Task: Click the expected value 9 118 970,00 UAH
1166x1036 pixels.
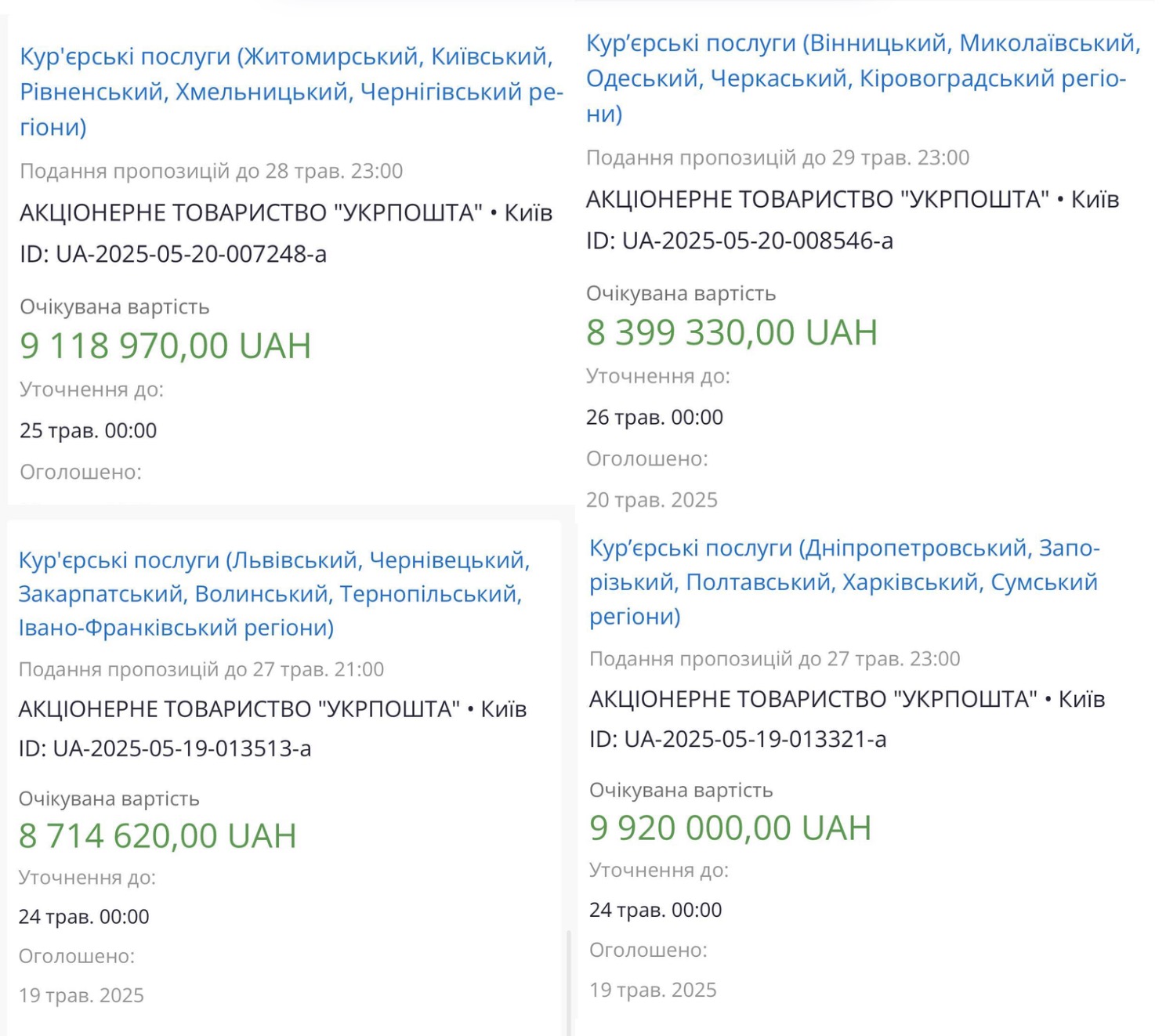Action: pos(165,346)
